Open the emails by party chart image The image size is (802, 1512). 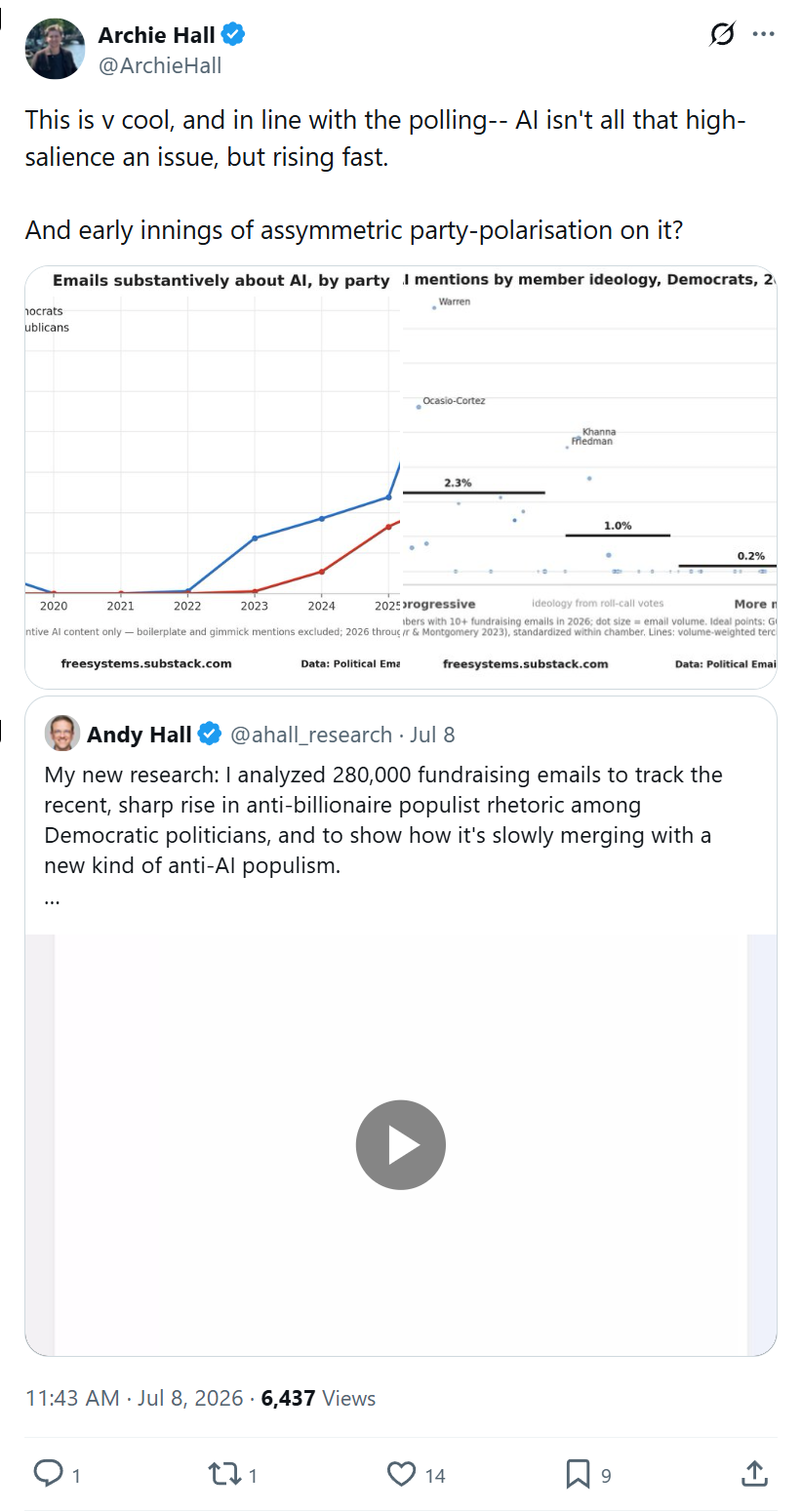pos(213,477)
